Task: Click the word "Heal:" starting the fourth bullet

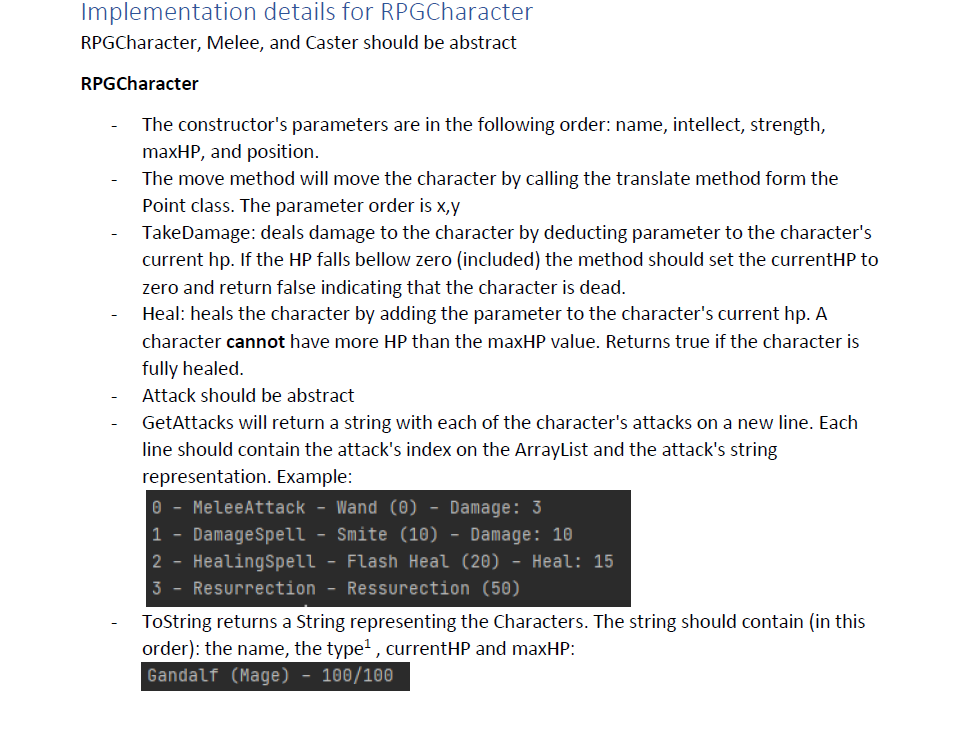Action: [x=164, y=314]
